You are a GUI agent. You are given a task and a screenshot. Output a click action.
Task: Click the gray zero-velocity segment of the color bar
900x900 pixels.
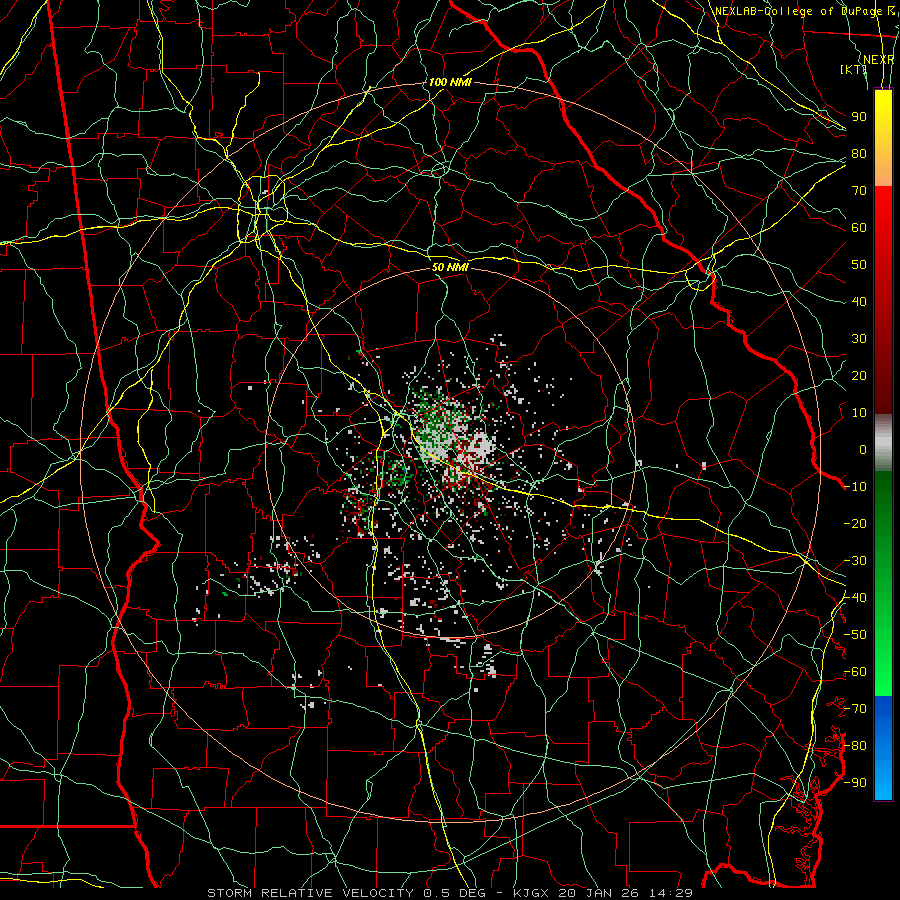point(883,443)
